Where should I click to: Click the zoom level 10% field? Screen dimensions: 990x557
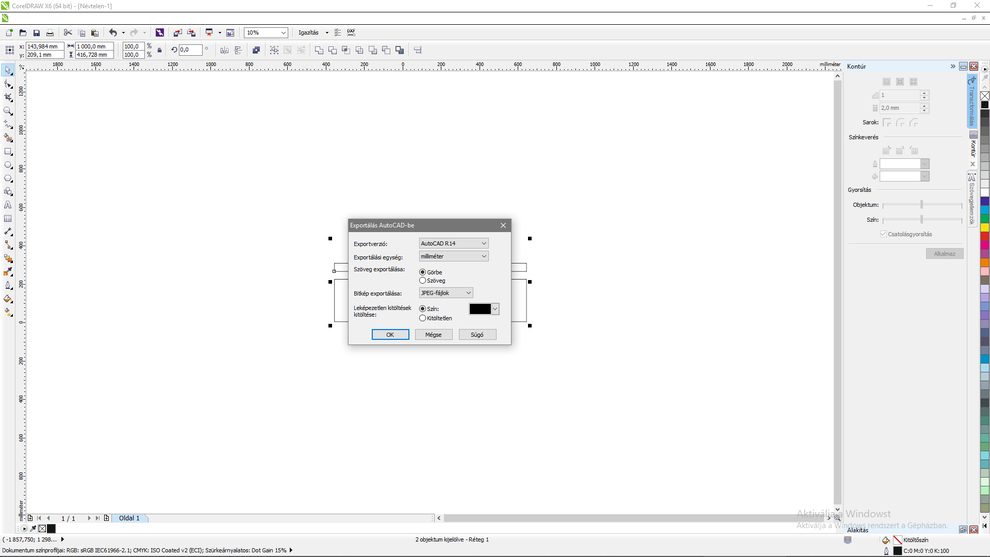(261, 33)
